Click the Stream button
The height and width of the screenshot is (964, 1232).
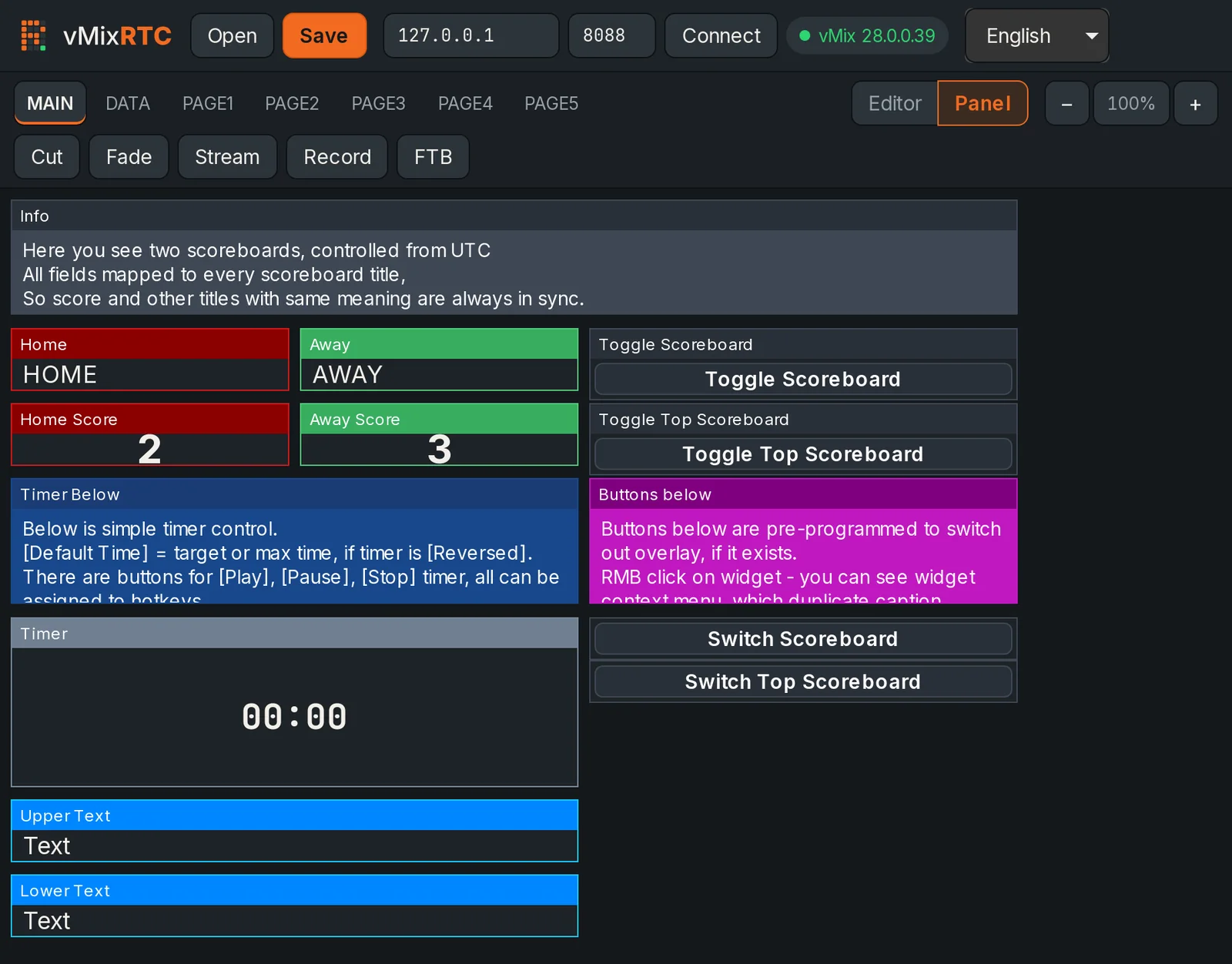tap(227, 157)
